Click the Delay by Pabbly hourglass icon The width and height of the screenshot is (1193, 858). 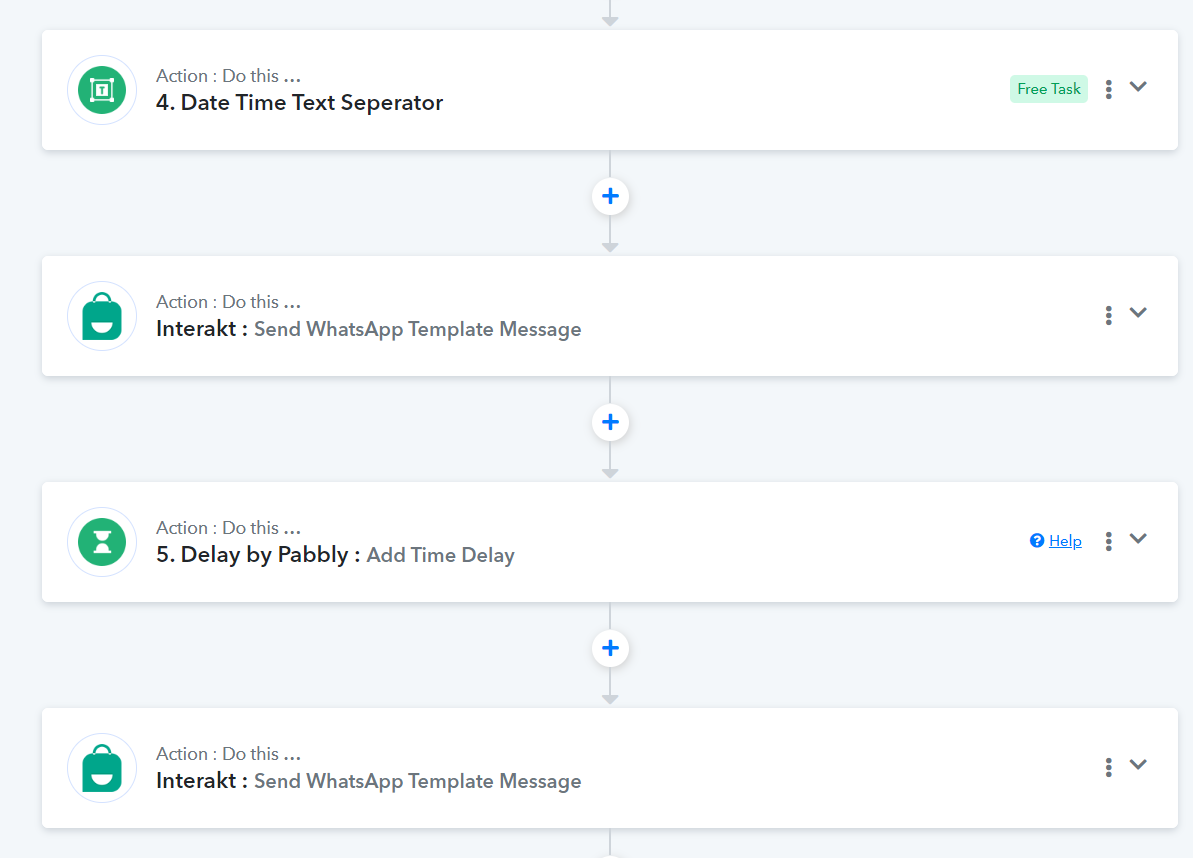point(102,542)
